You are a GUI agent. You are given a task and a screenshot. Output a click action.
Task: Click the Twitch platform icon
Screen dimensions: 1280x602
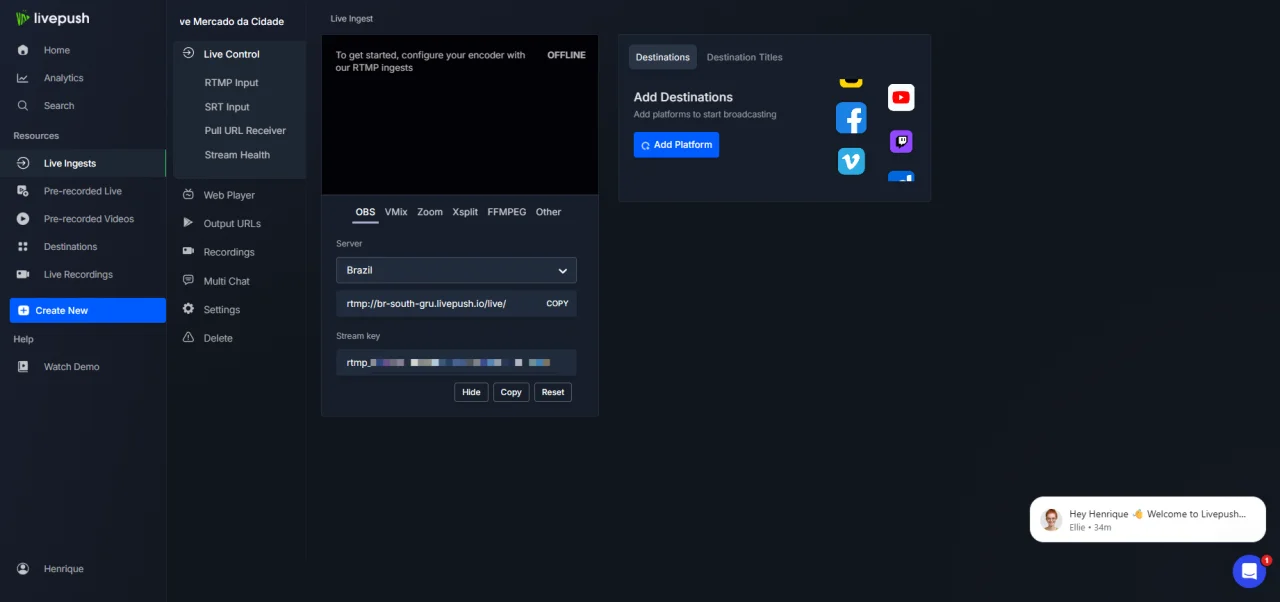pos(901,141)
